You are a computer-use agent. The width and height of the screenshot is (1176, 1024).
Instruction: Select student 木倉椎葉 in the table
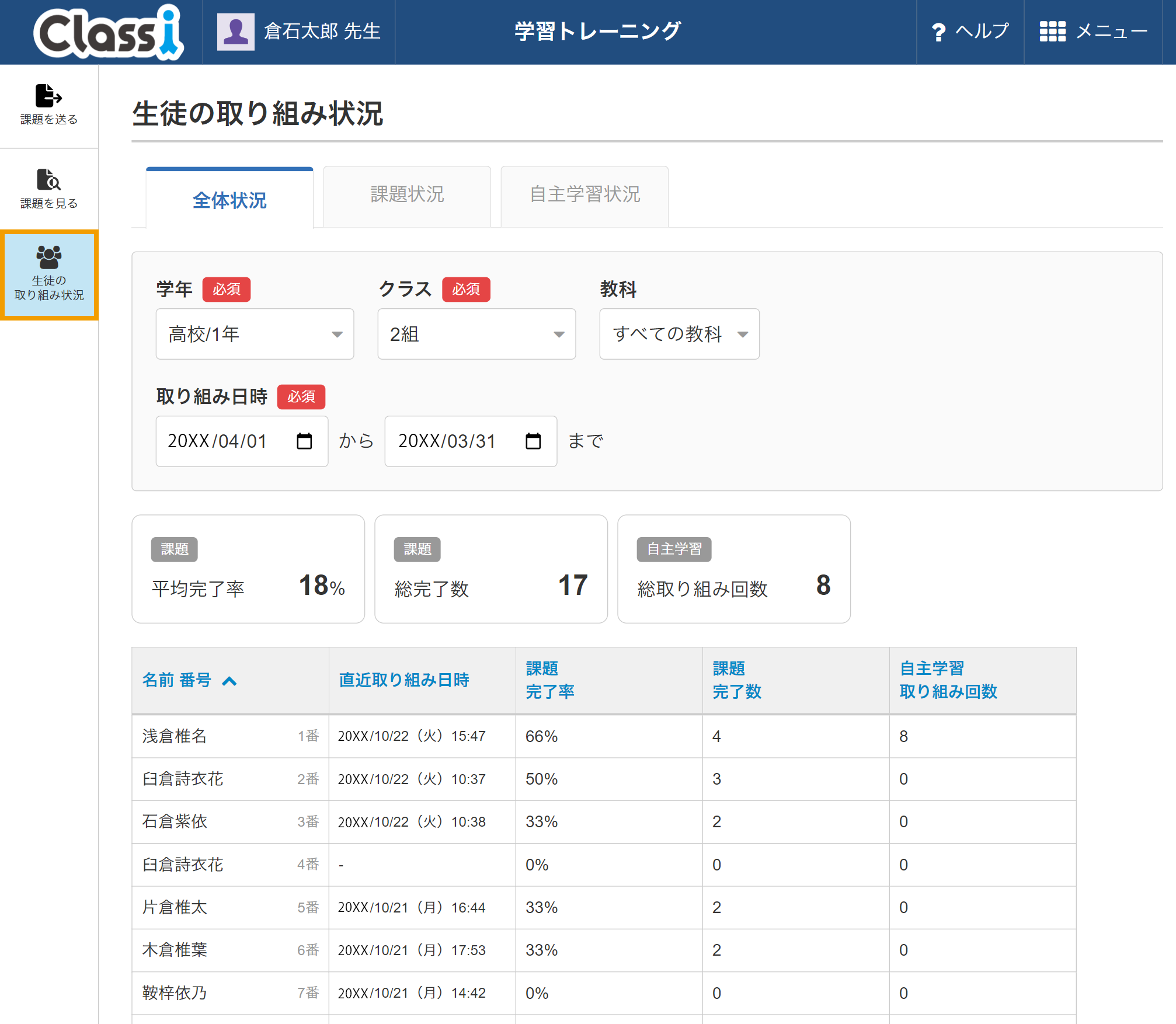pos(174,950)
